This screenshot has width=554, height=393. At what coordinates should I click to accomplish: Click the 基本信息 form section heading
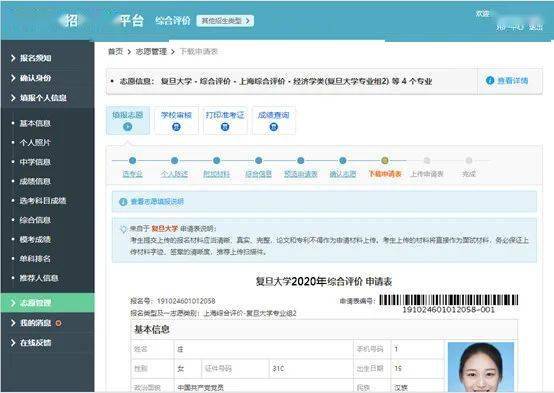[152, 330]
